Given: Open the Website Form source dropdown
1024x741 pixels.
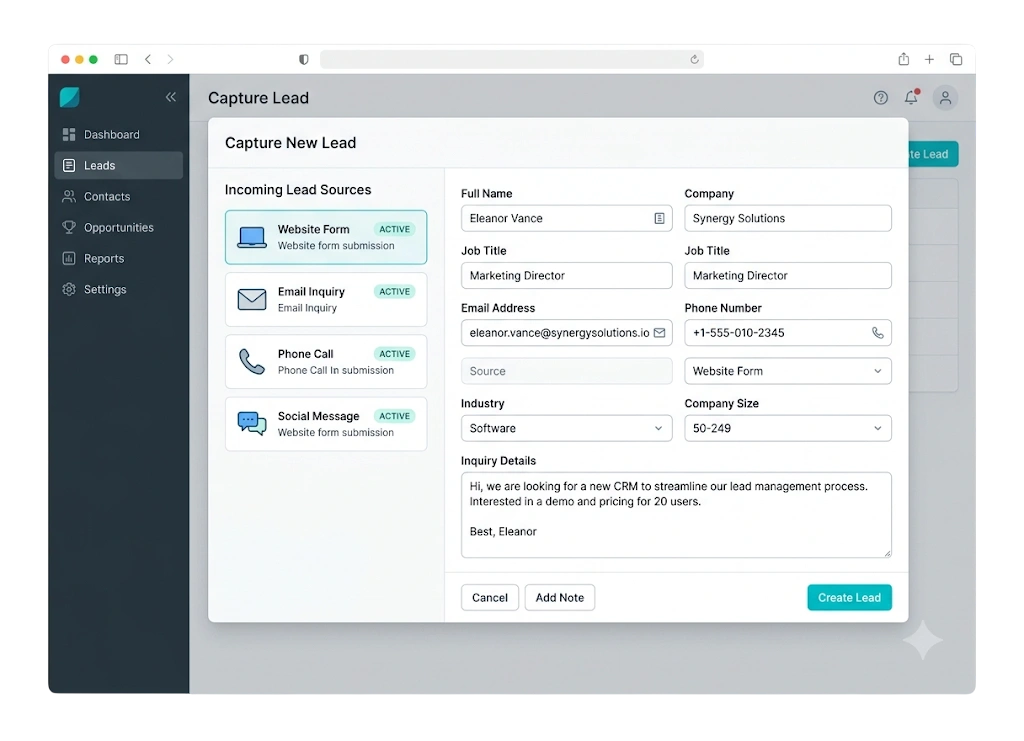Looking at the screenshot, I should (x=788, y=371).
